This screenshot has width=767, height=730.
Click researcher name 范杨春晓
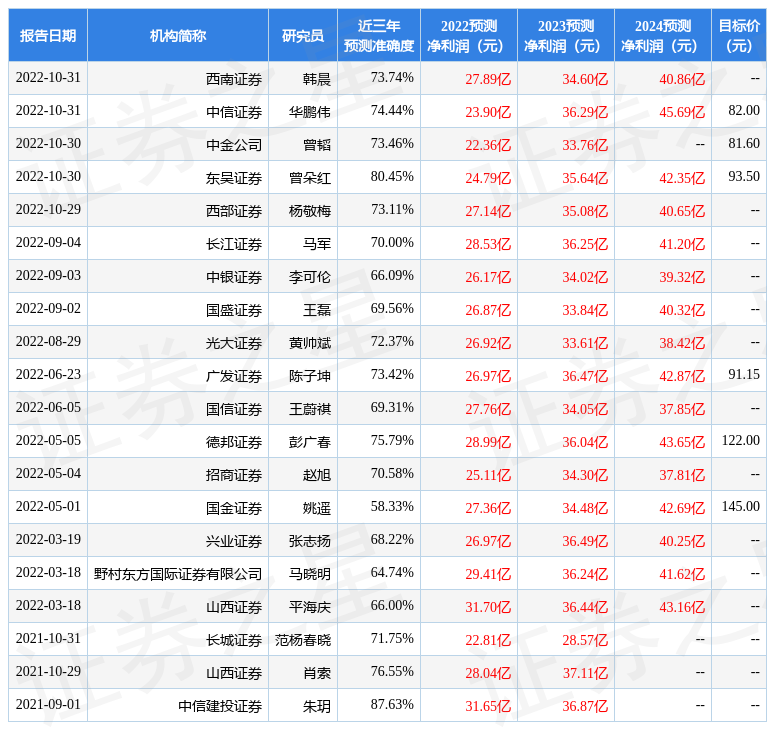(x=303, y=640)
